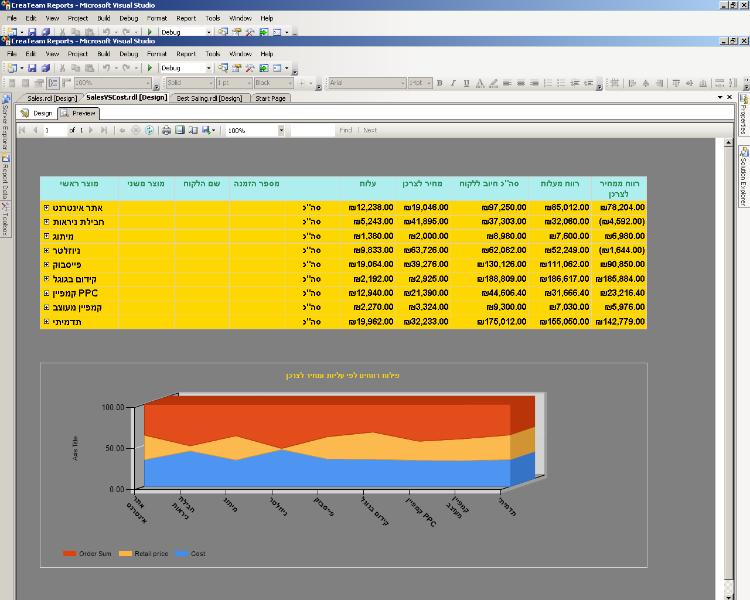Click the Copy icon in front toolbar

click(x=76, y=68)
